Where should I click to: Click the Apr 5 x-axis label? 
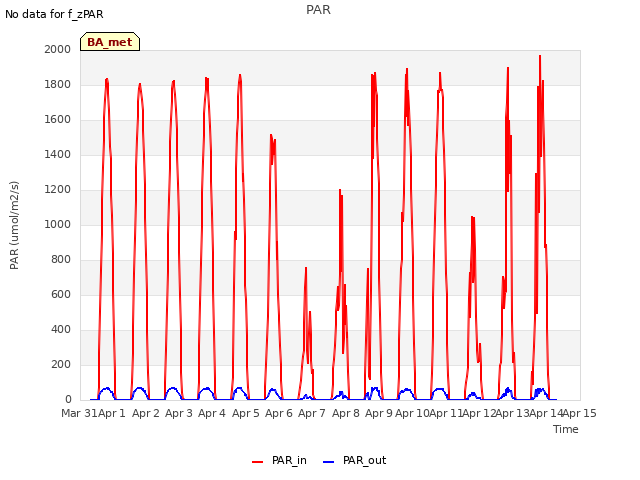click(246, 413)
